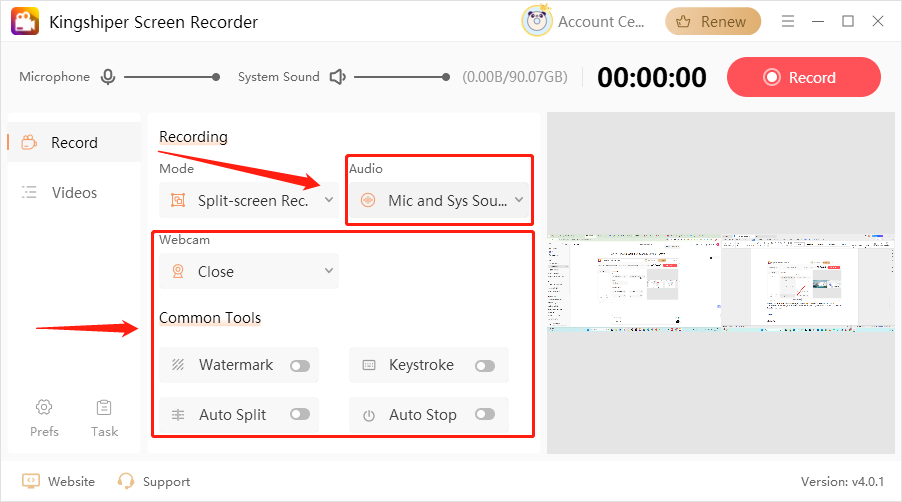The width and height of the screenshot is (902, 502).
Task: Click the Support headset icon
Action: coord(126,481)
